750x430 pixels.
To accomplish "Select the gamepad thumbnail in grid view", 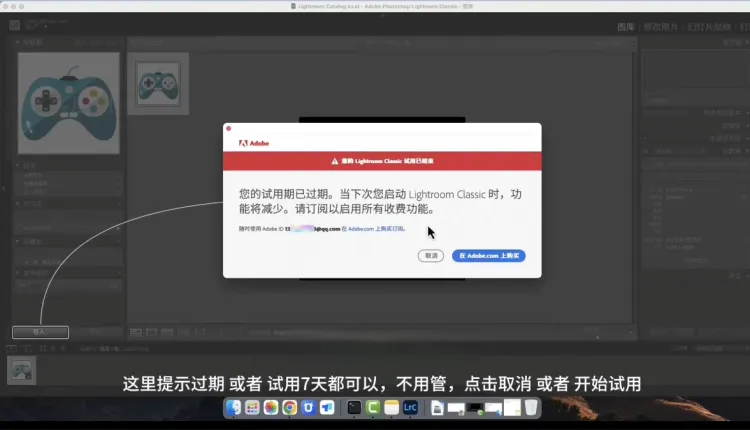I will click(158, 84).
